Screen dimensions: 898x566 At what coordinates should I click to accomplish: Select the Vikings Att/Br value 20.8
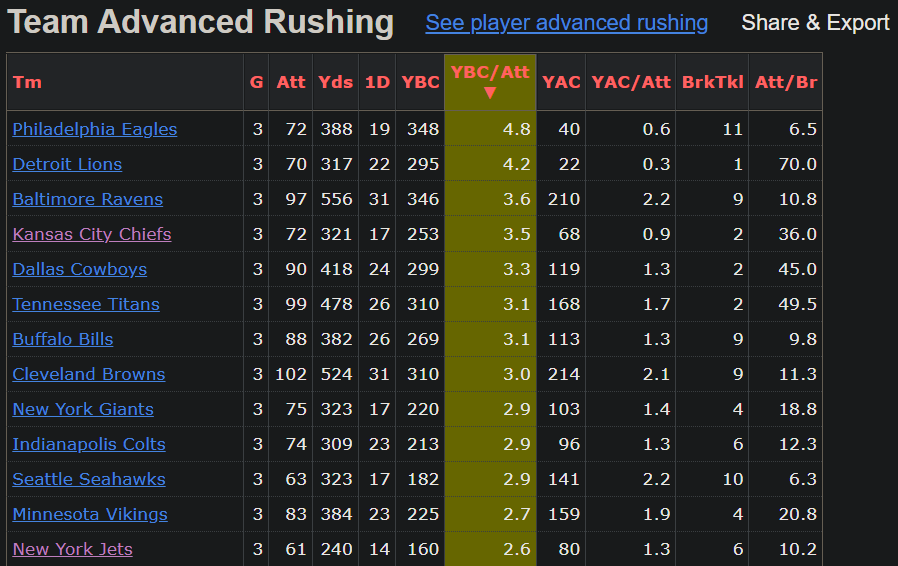coord(798,514)
